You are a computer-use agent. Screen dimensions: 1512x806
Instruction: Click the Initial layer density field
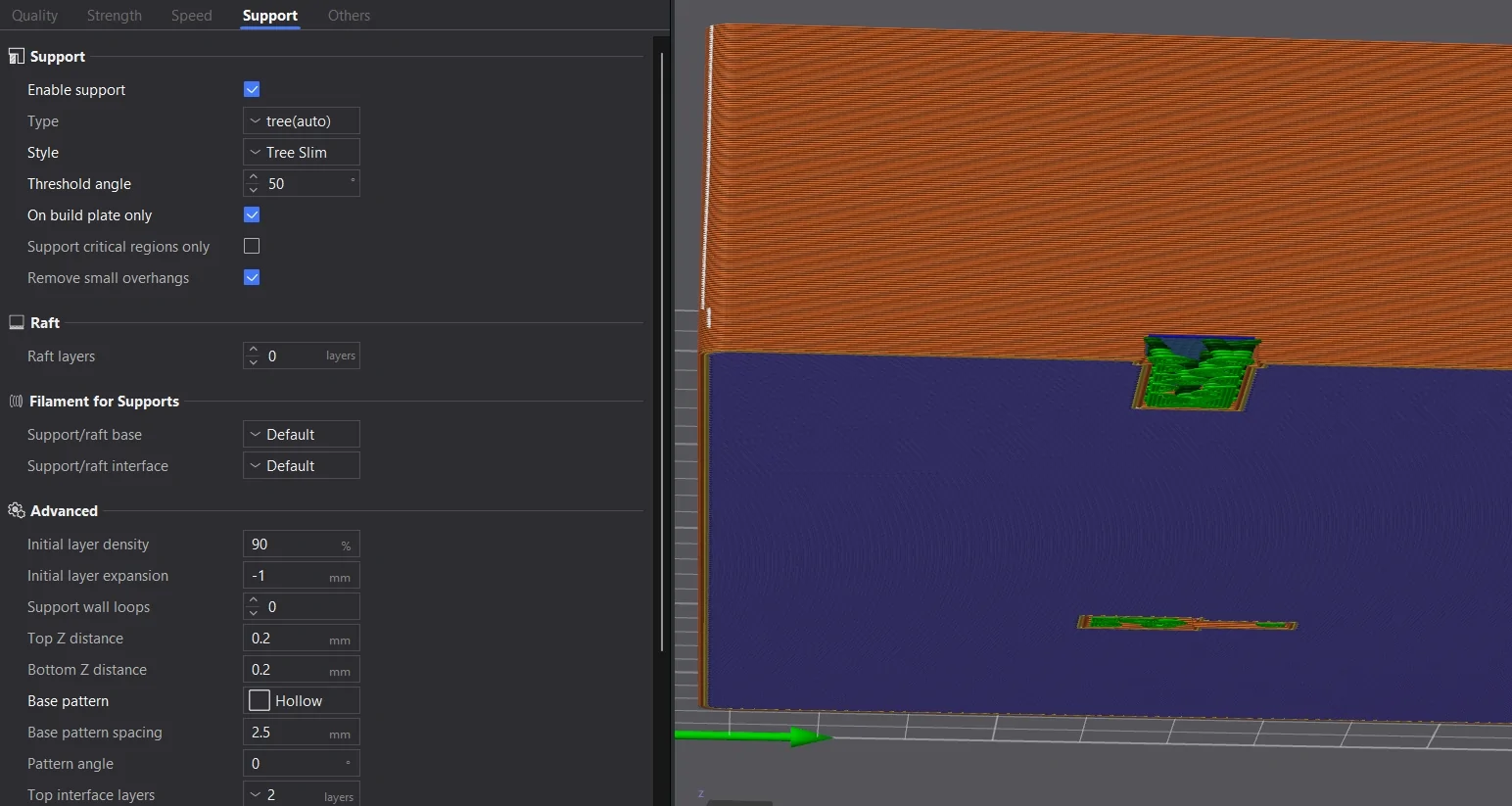pyautogui.click(x=302, y=544)
